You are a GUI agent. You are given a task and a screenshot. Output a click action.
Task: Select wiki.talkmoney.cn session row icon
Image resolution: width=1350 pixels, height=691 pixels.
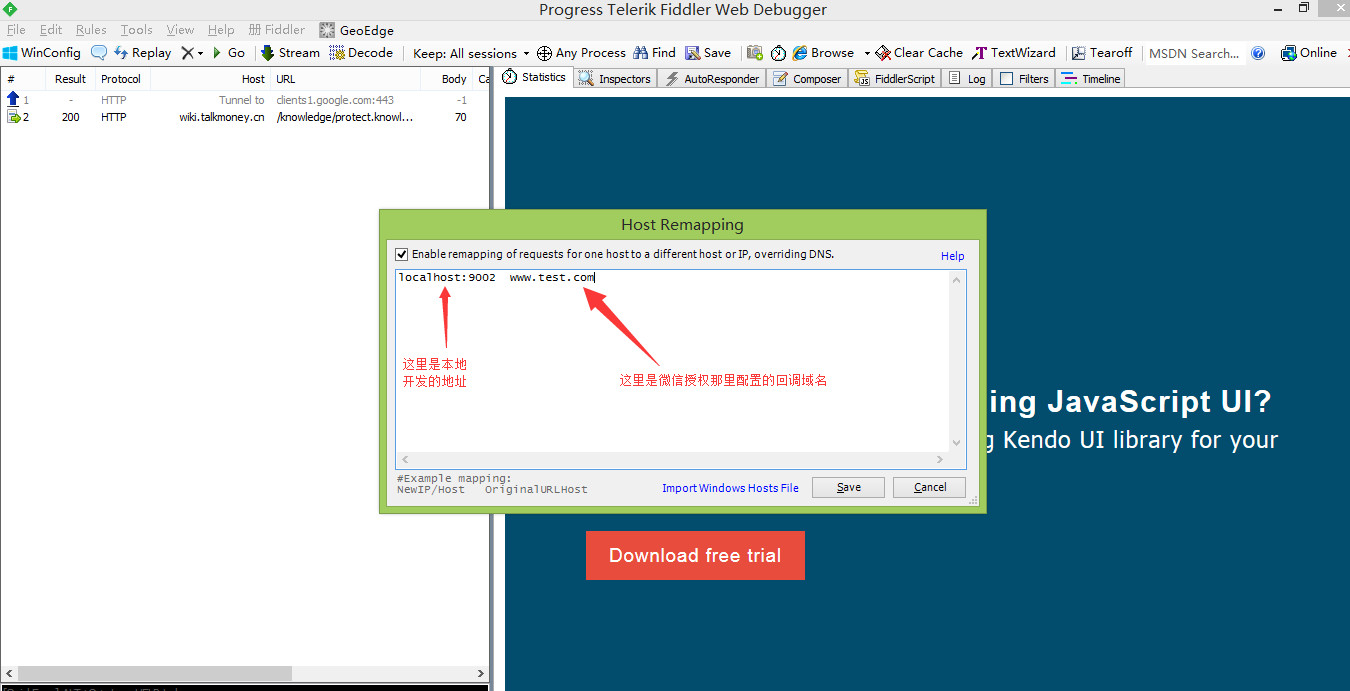pyautogui.click(x=13, y=117)
